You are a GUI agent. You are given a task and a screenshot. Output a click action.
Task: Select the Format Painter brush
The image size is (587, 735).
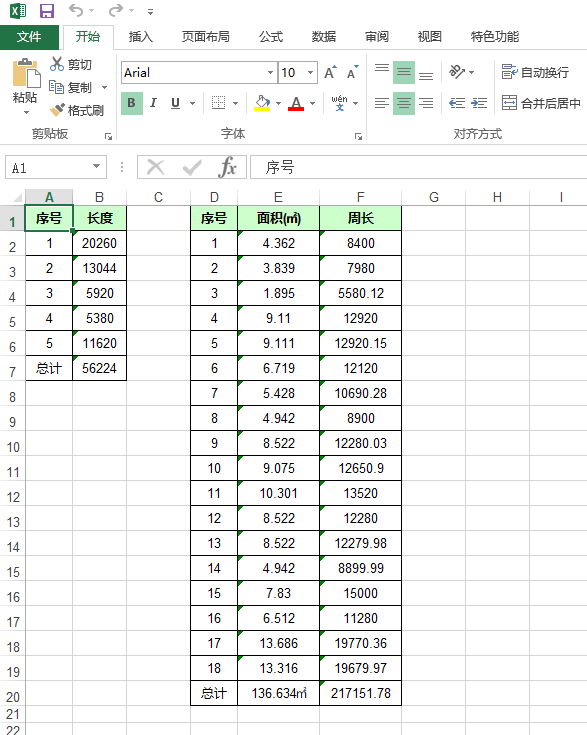point(57,110)
